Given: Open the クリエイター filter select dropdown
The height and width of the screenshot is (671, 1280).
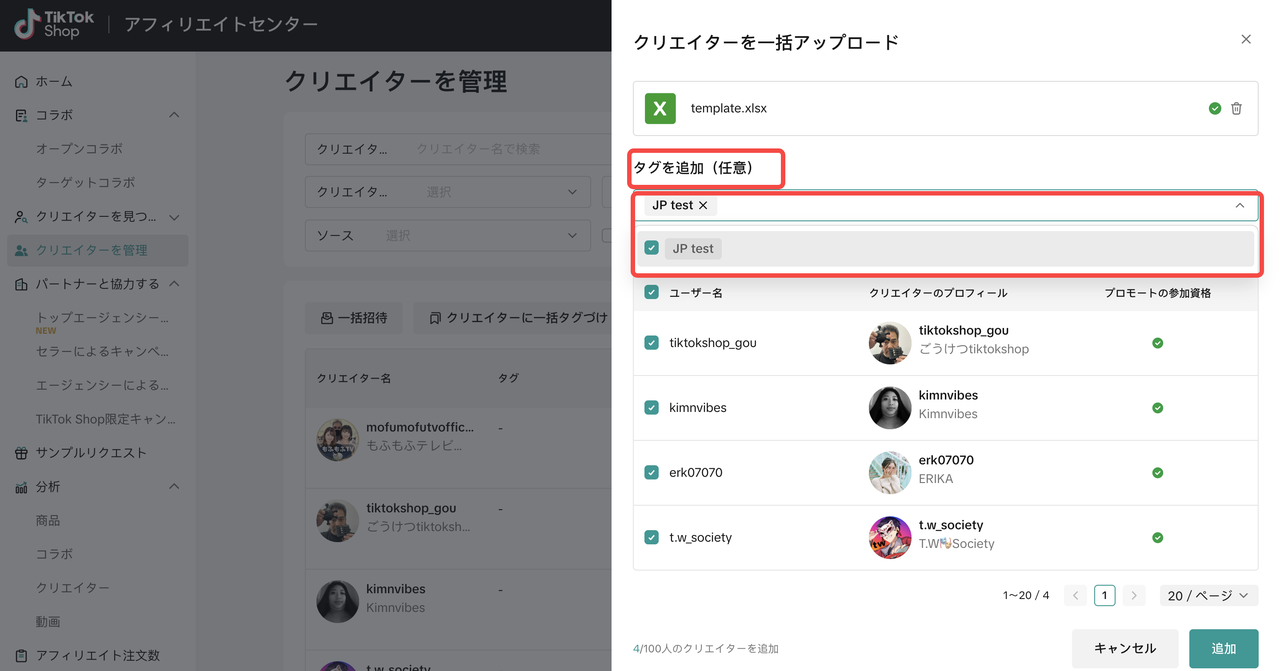Looking at the screenshot, I should [x=447, y=192].
